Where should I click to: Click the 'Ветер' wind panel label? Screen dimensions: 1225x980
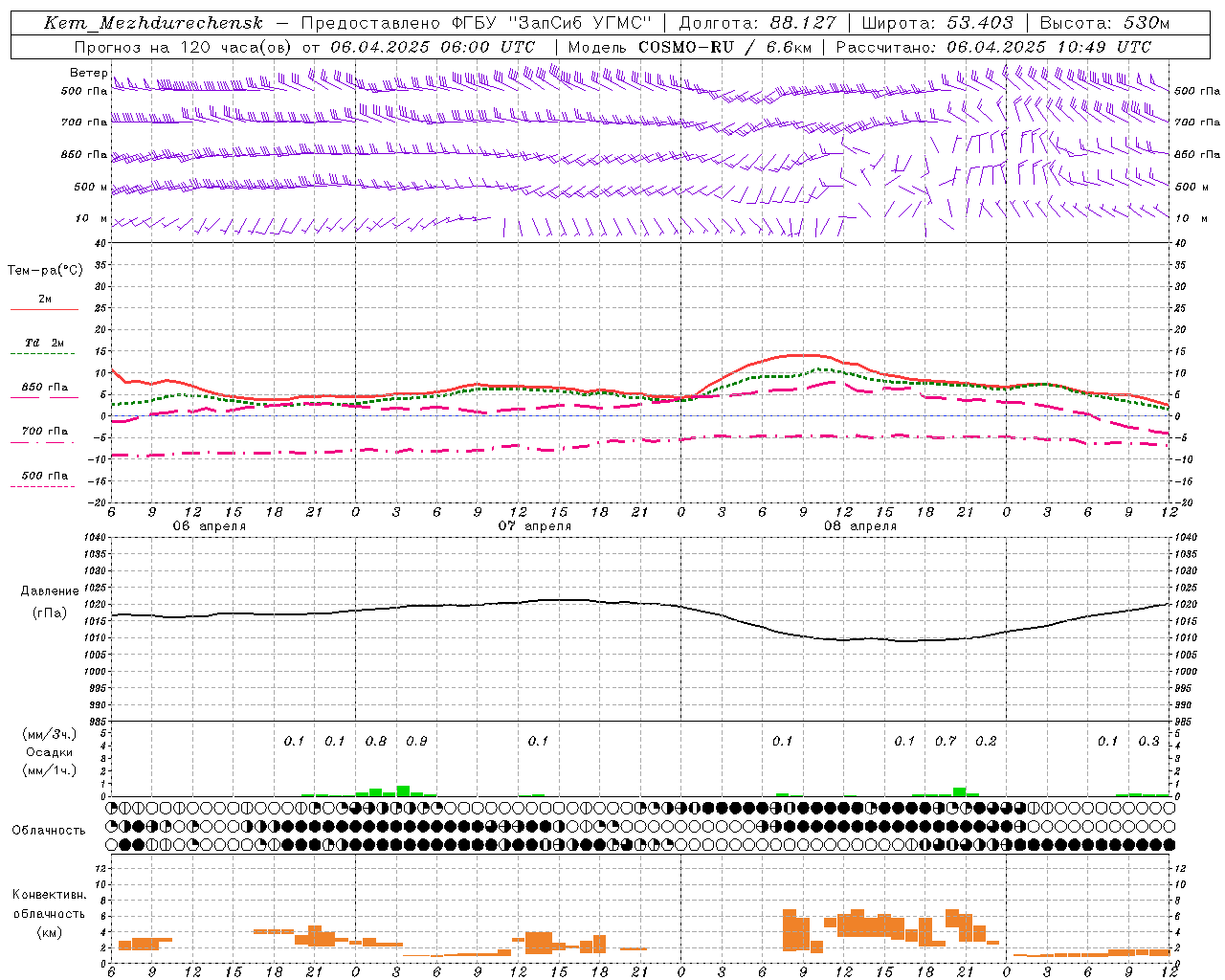(x=89, y=73)
